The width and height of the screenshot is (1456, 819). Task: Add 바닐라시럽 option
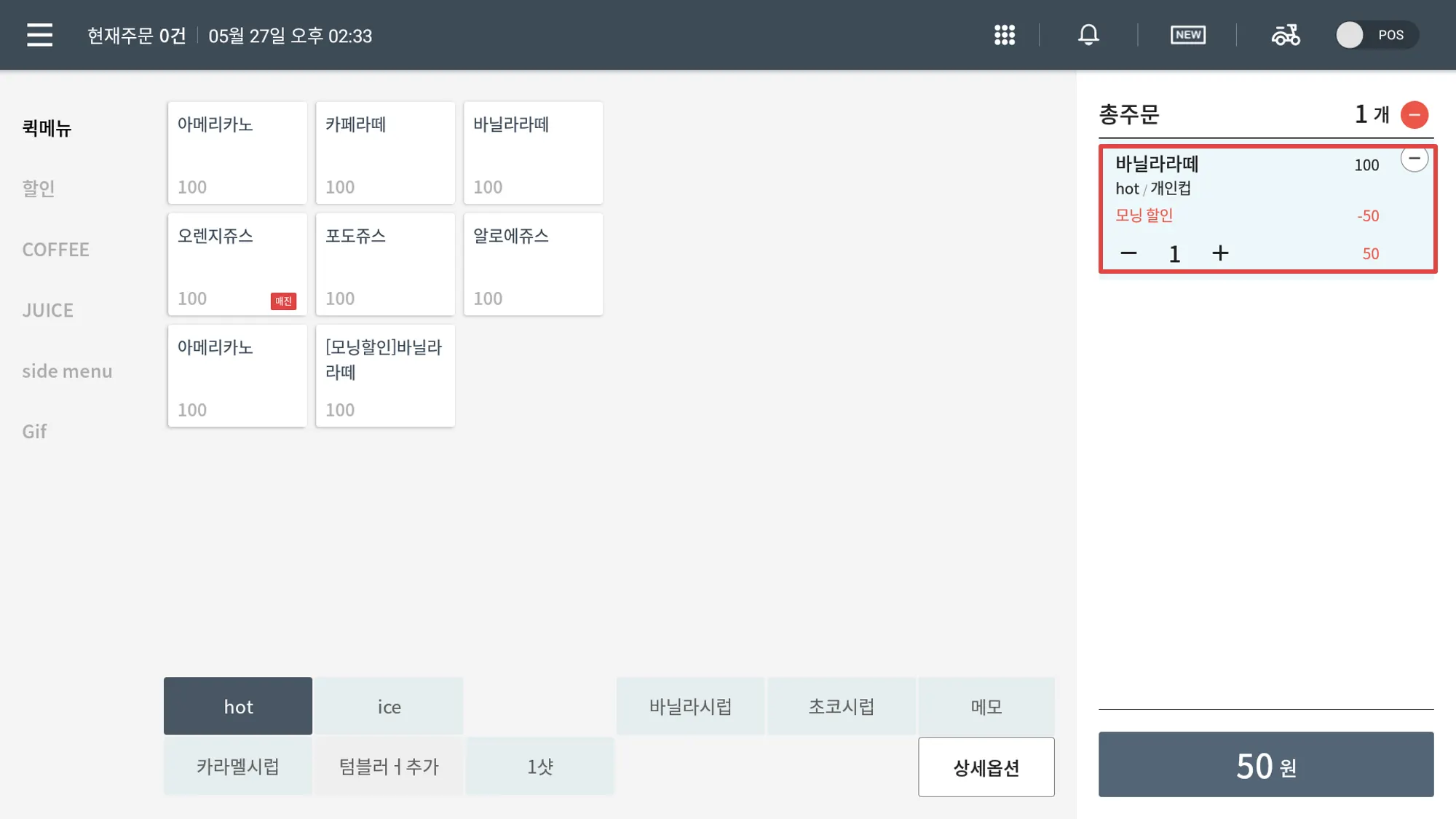[x=690, y=706]
